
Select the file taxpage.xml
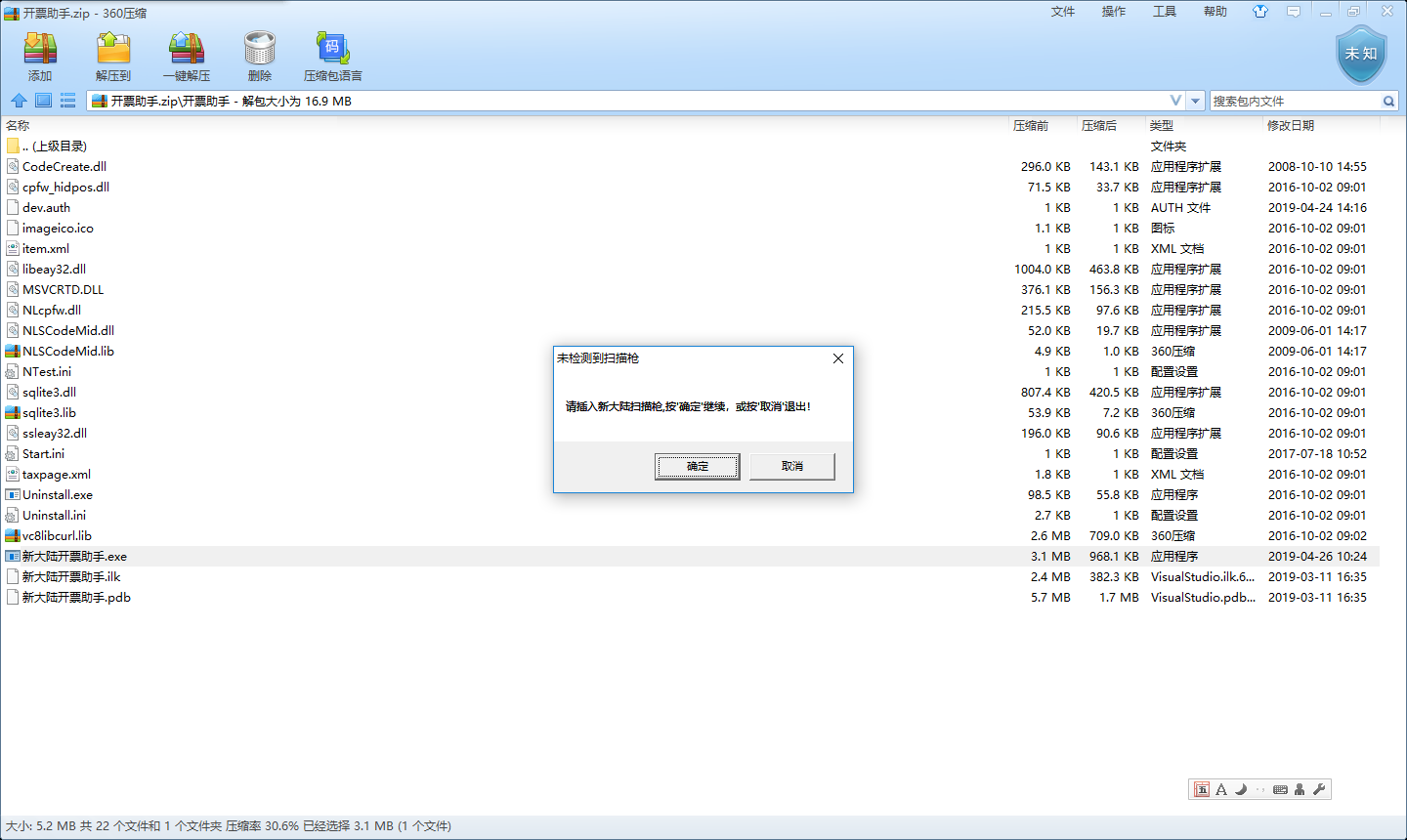click(x=57, y=474)
